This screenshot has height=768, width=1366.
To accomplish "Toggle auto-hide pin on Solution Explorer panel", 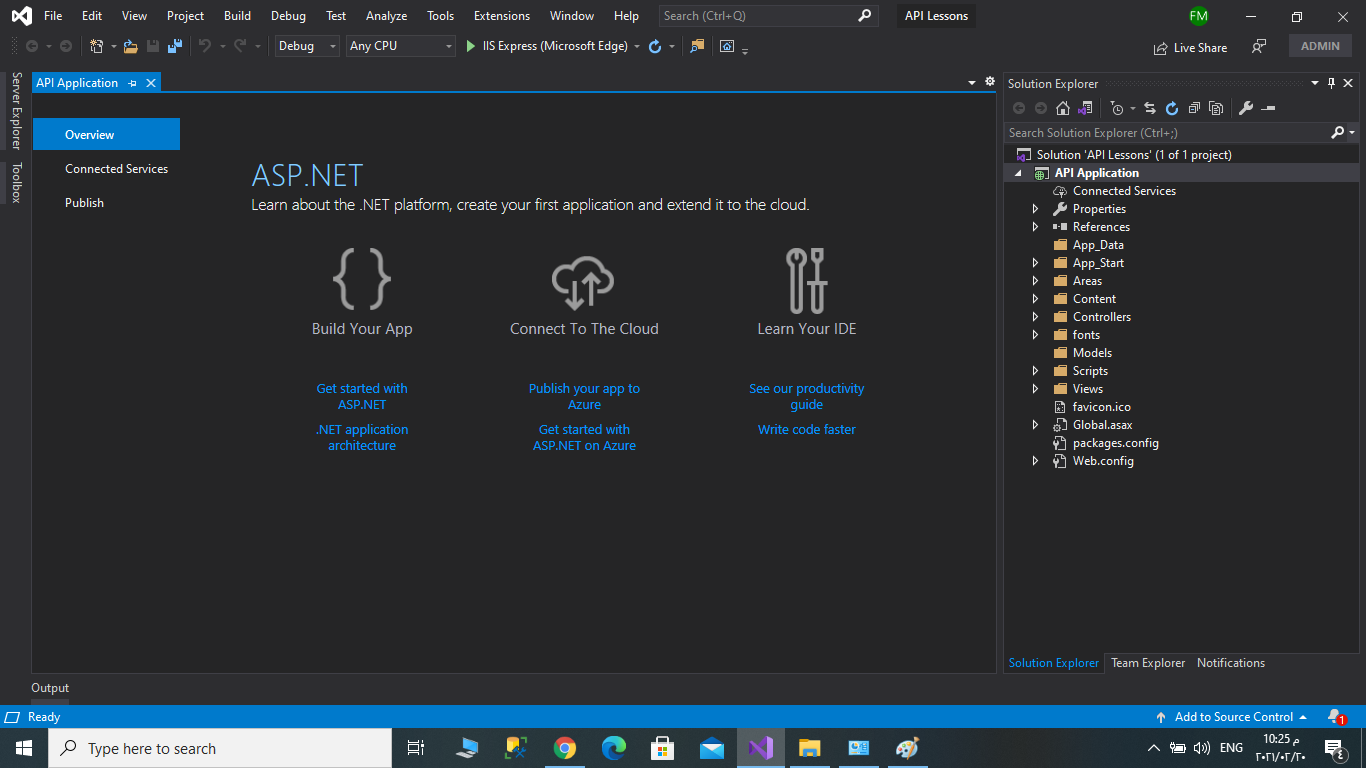I will coord(1331,84).
